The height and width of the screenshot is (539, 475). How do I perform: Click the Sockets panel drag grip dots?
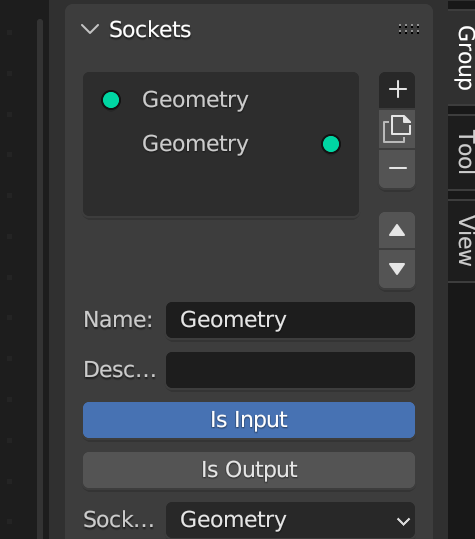point(409,29)
